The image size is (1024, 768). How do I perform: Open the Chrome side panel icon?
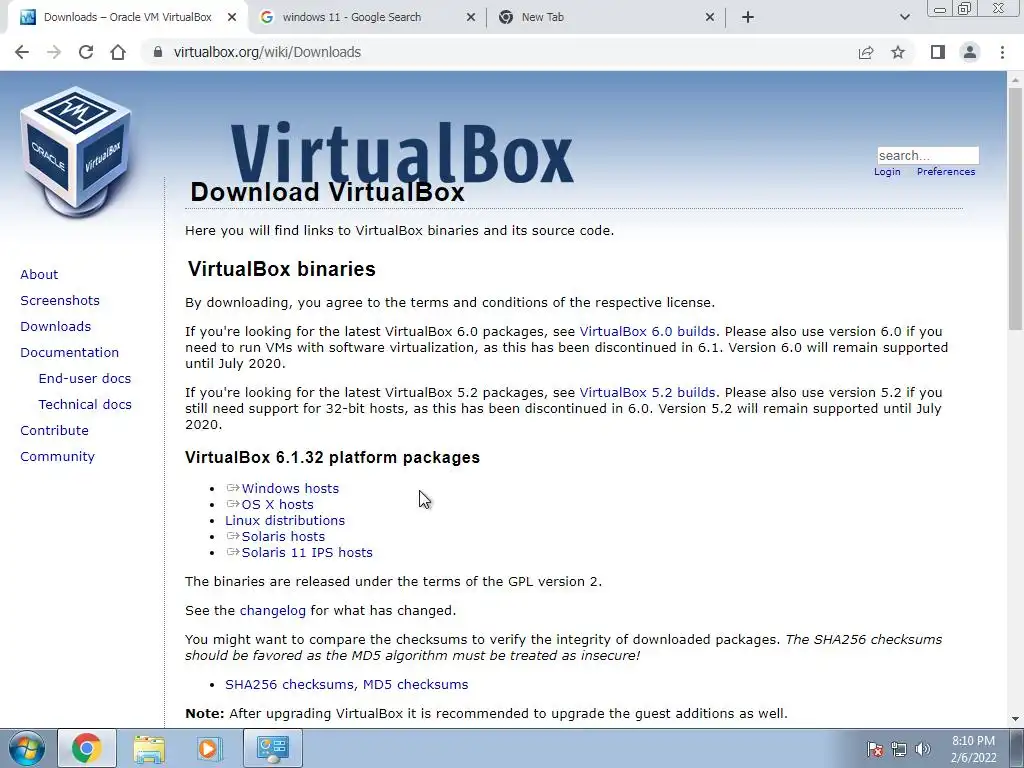tap(938, 52)
